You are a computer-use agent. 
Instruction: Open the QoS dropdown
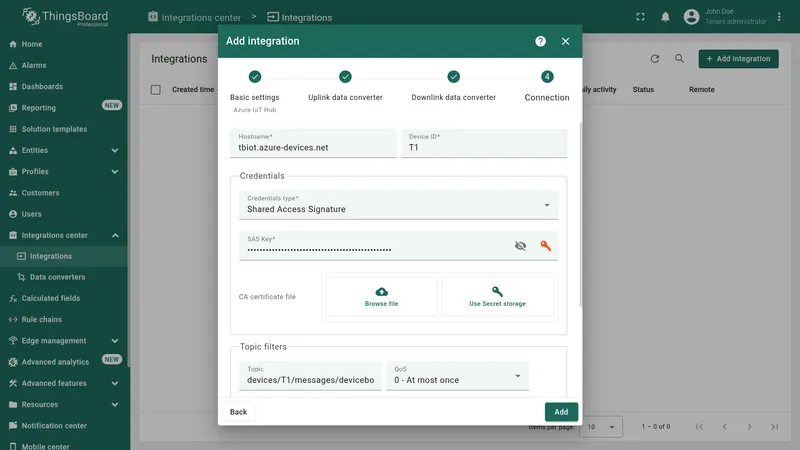point(457,376)
